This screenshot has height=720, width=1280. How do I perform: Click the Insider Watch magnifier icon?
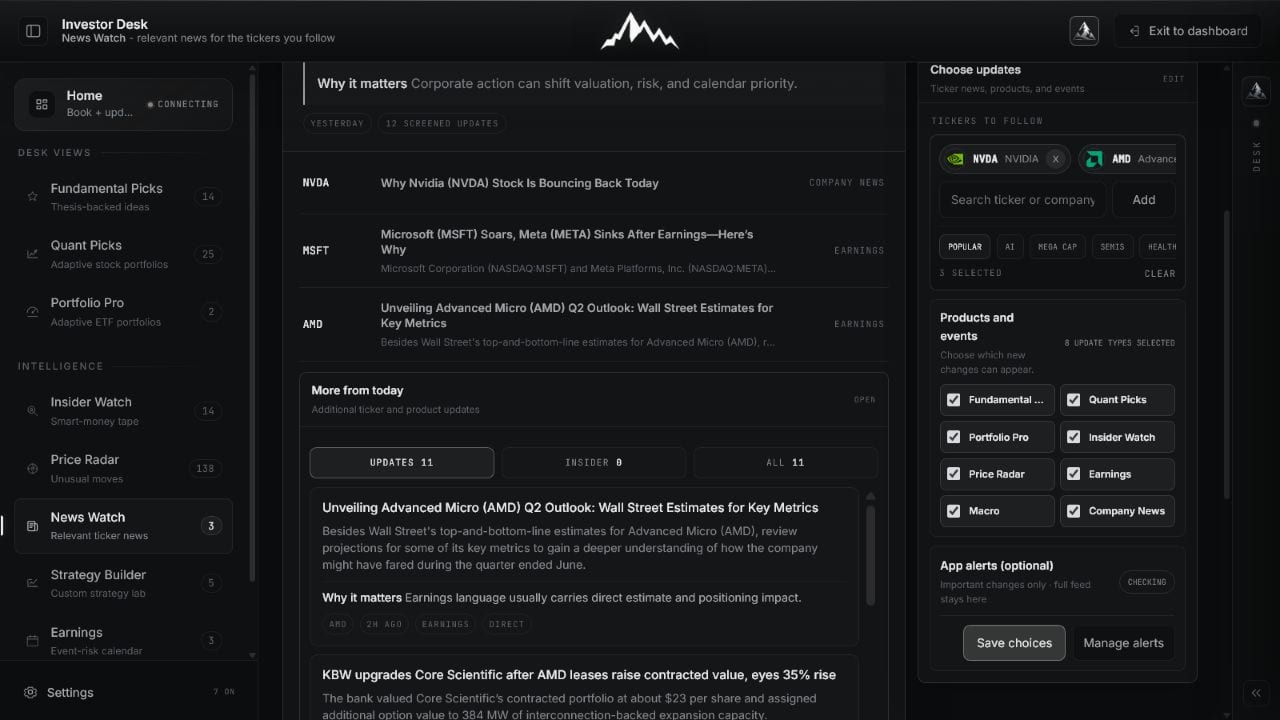[x=32, y=411]
